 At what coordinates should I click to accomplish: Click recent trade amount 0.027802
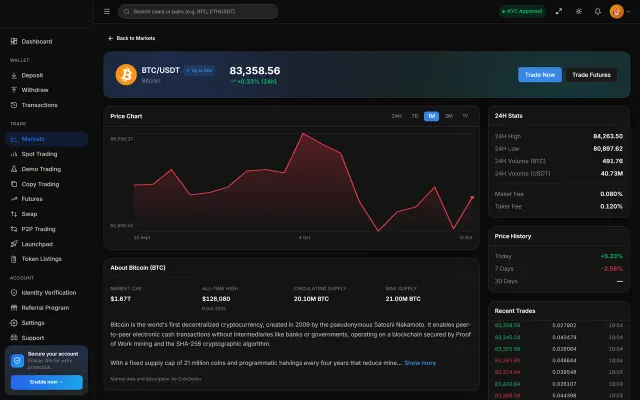pos(564,325)
